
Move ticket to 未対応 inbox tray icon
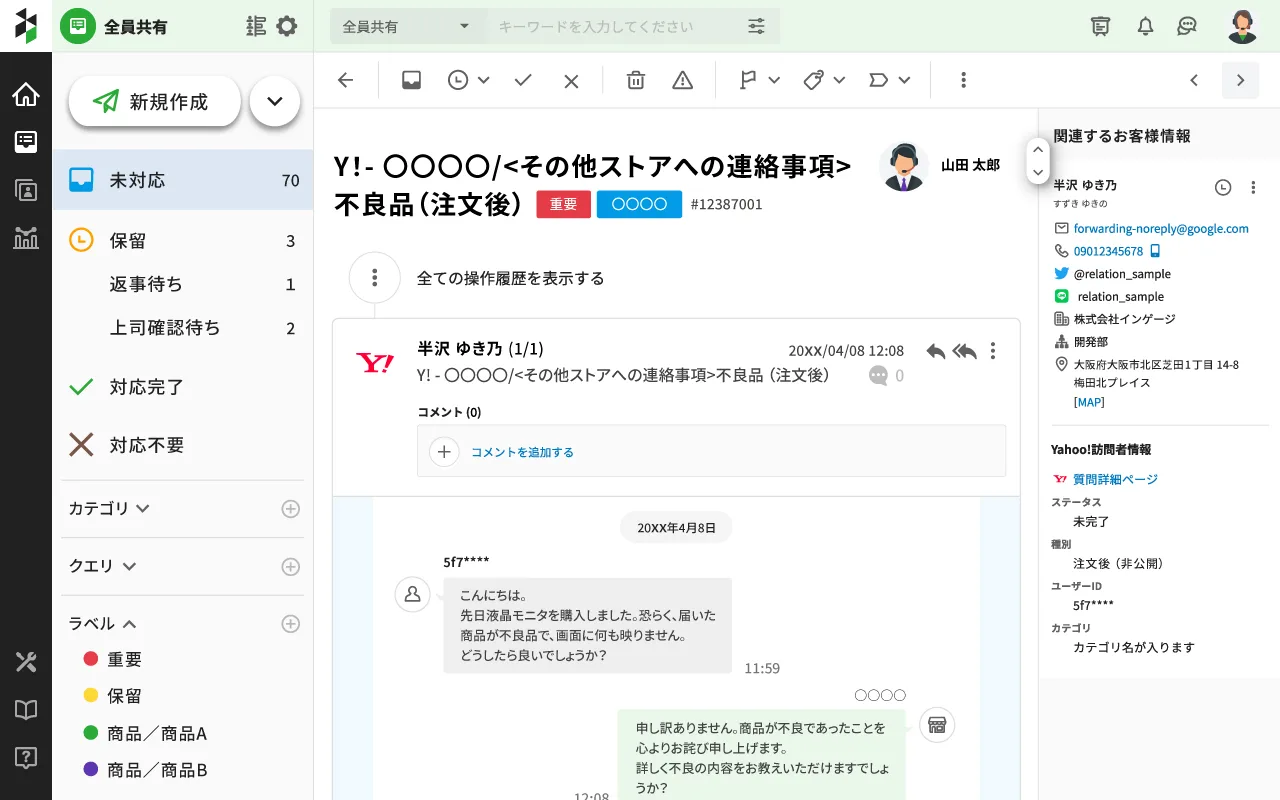click(x=411, y=80)
